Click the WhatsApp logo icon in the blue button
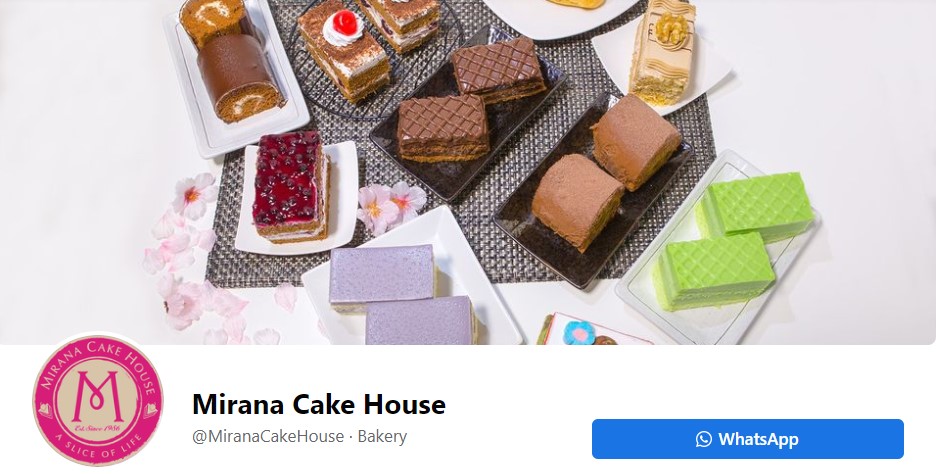Screen dimensions: 936x474 click(704, 439)
